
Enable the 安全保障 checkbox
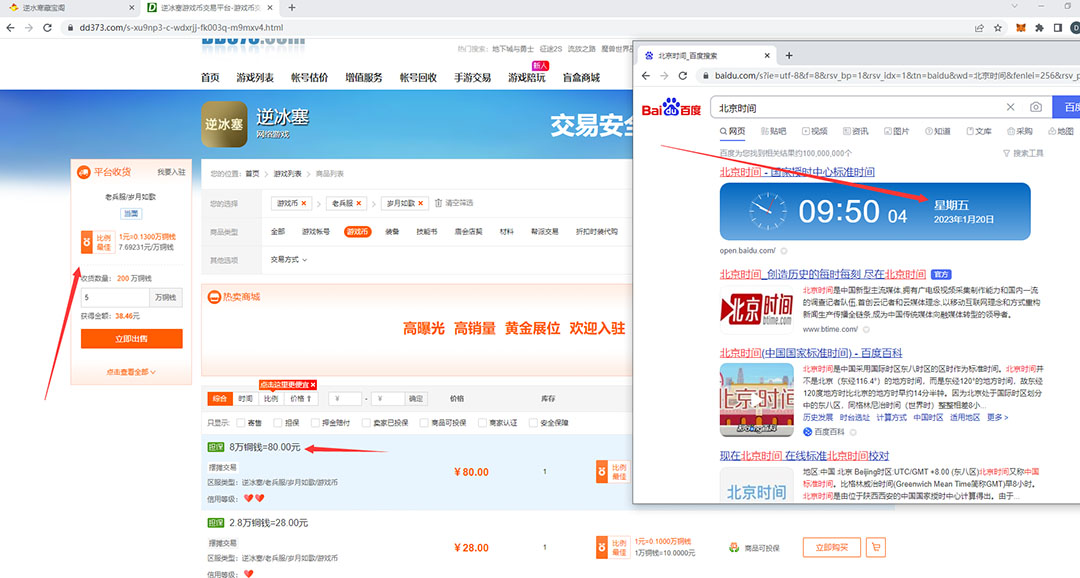pyautogui.click(x=533, y=423)
